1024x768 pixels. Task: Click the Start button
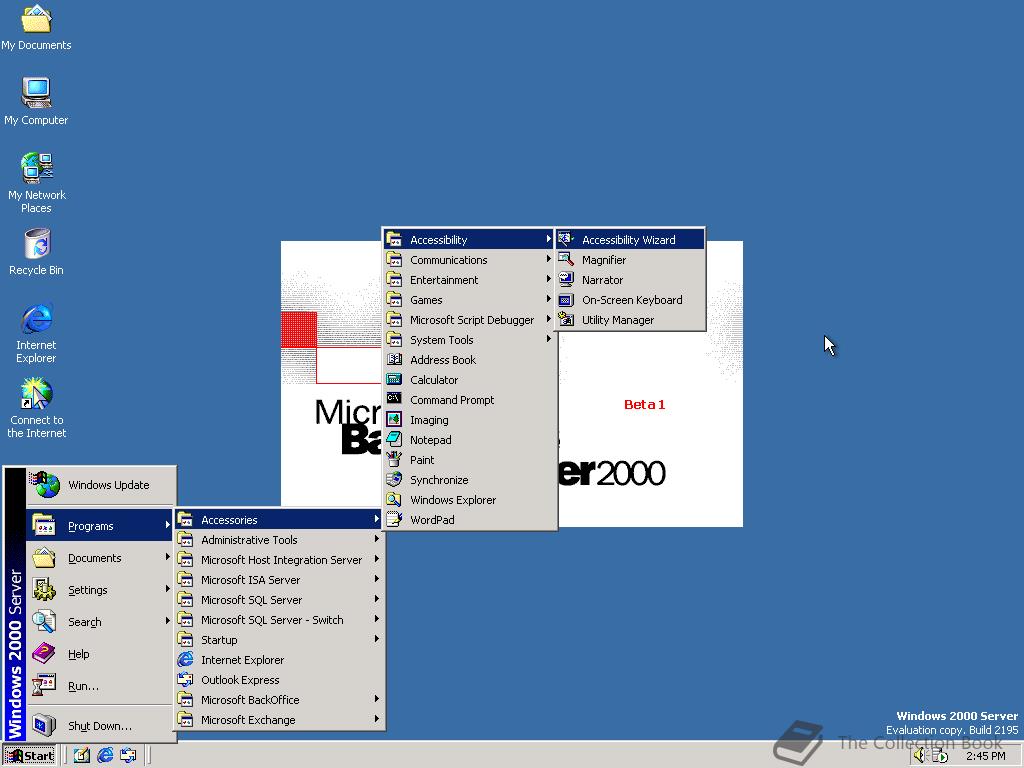point(29,756)
